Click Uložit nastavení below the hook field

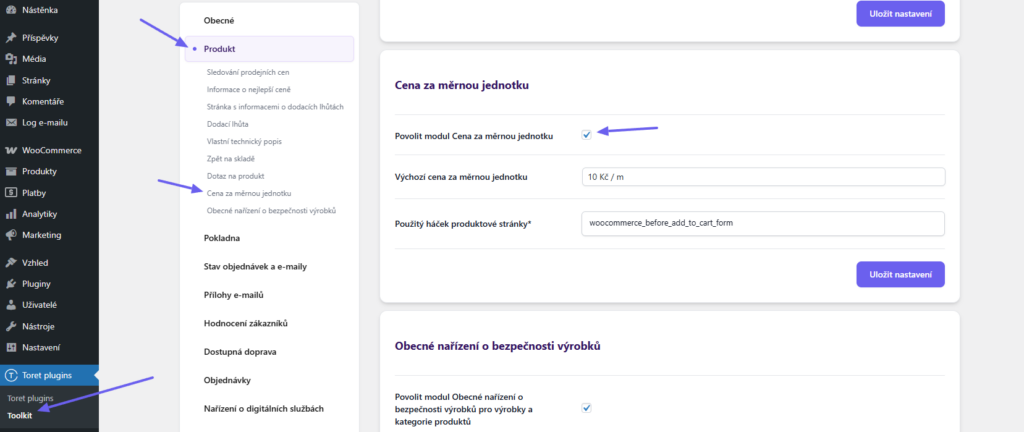pos(900,274)
